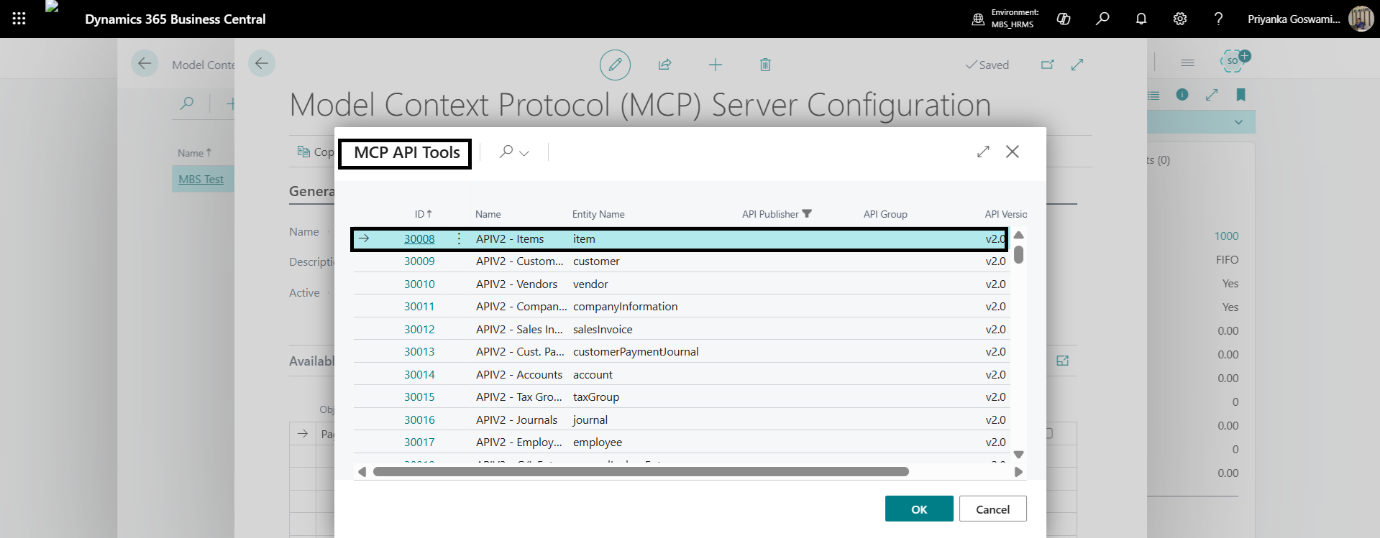Image resolution: width=1380 pixels, height=538 pixels.
Task: Click the API Group column header
Action: pyautogui.click(x=885, y=214)
